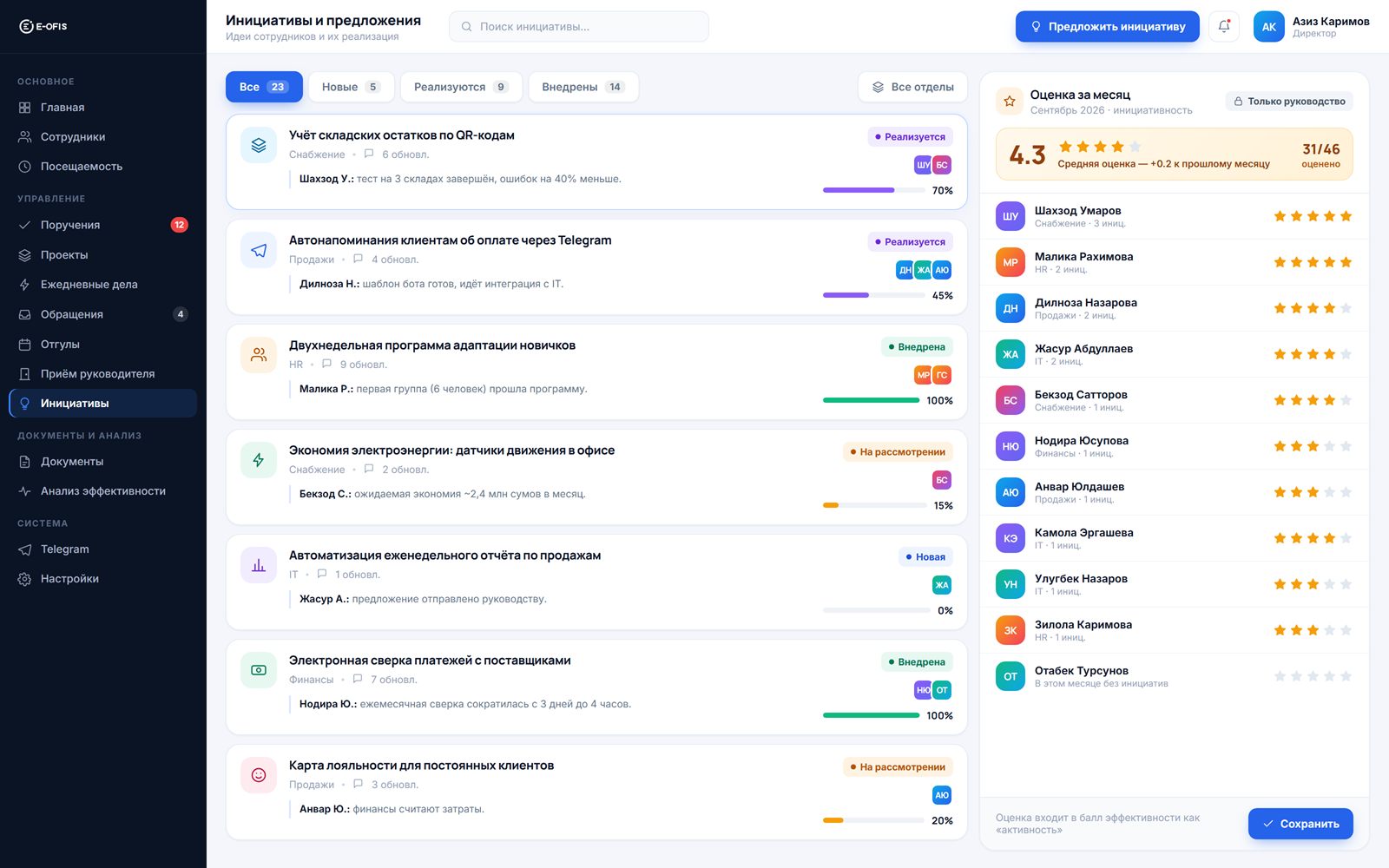Click the Telegram initiative paper-plane icon
Screen dimensions: 1389x868
259,250
